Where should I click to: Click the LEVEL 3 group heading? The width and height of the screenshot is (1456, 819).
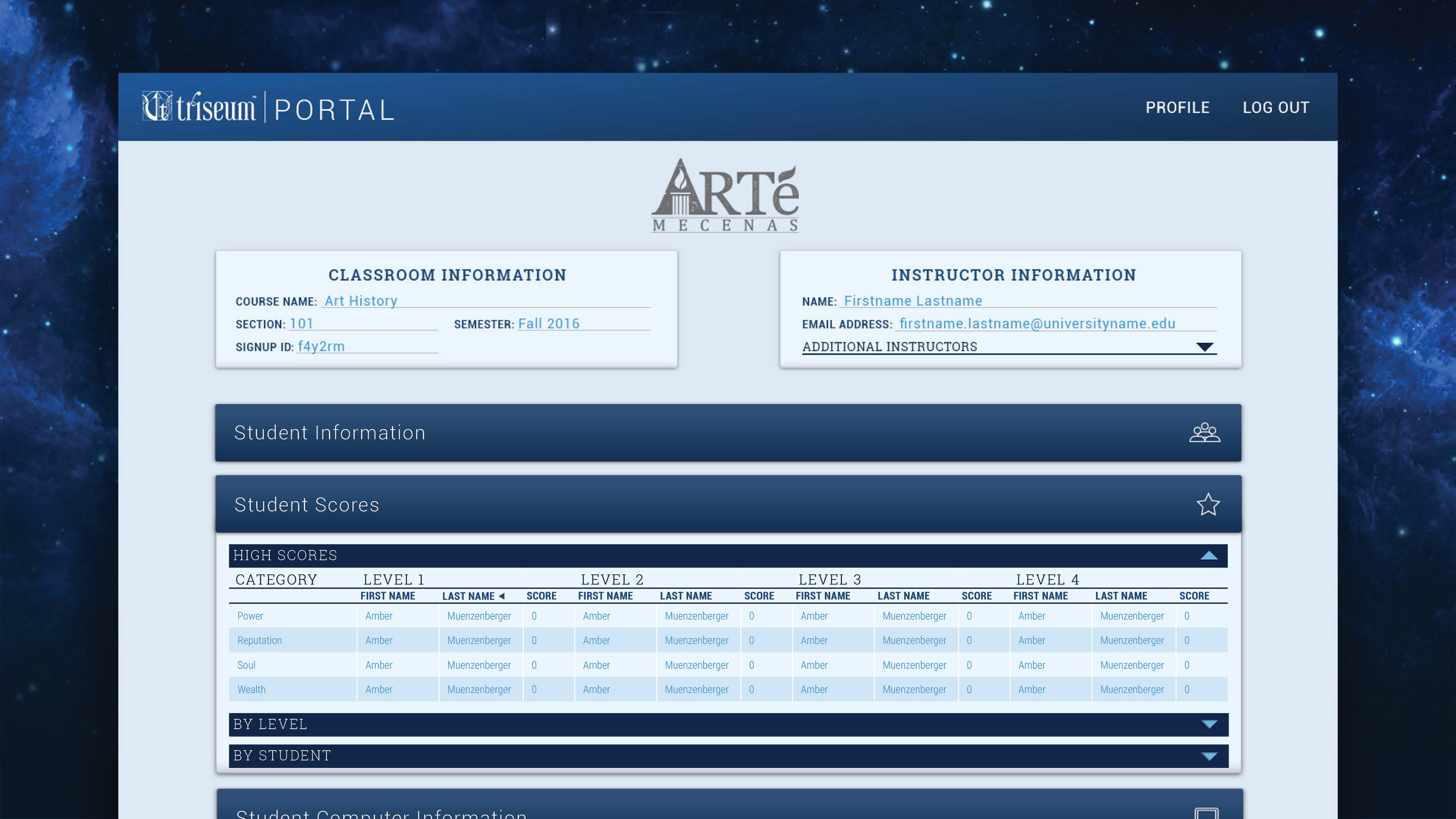coord(830,579)
